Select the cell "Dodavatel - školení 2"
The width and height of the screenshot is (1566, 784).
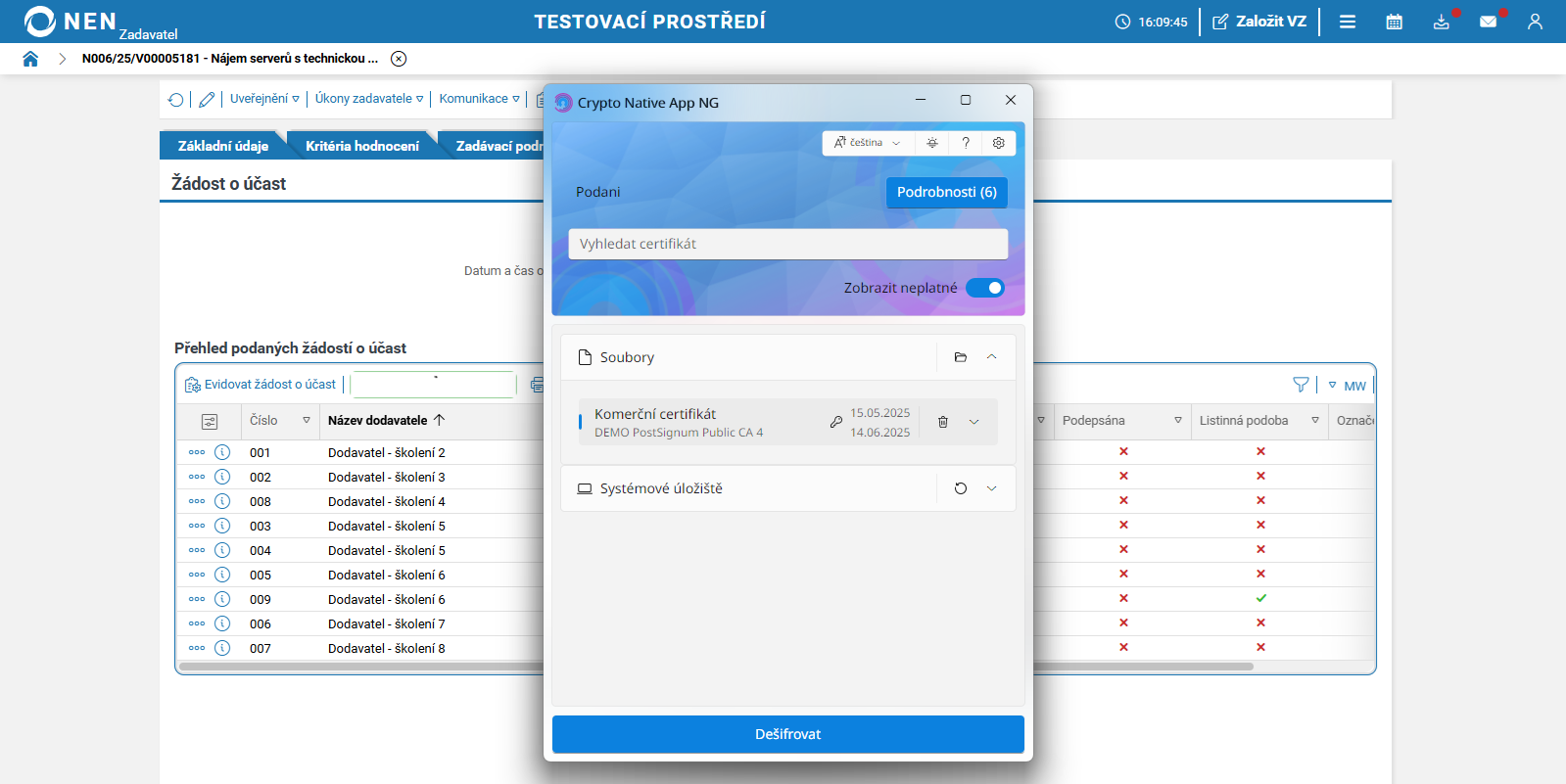[x=387, y=453]
